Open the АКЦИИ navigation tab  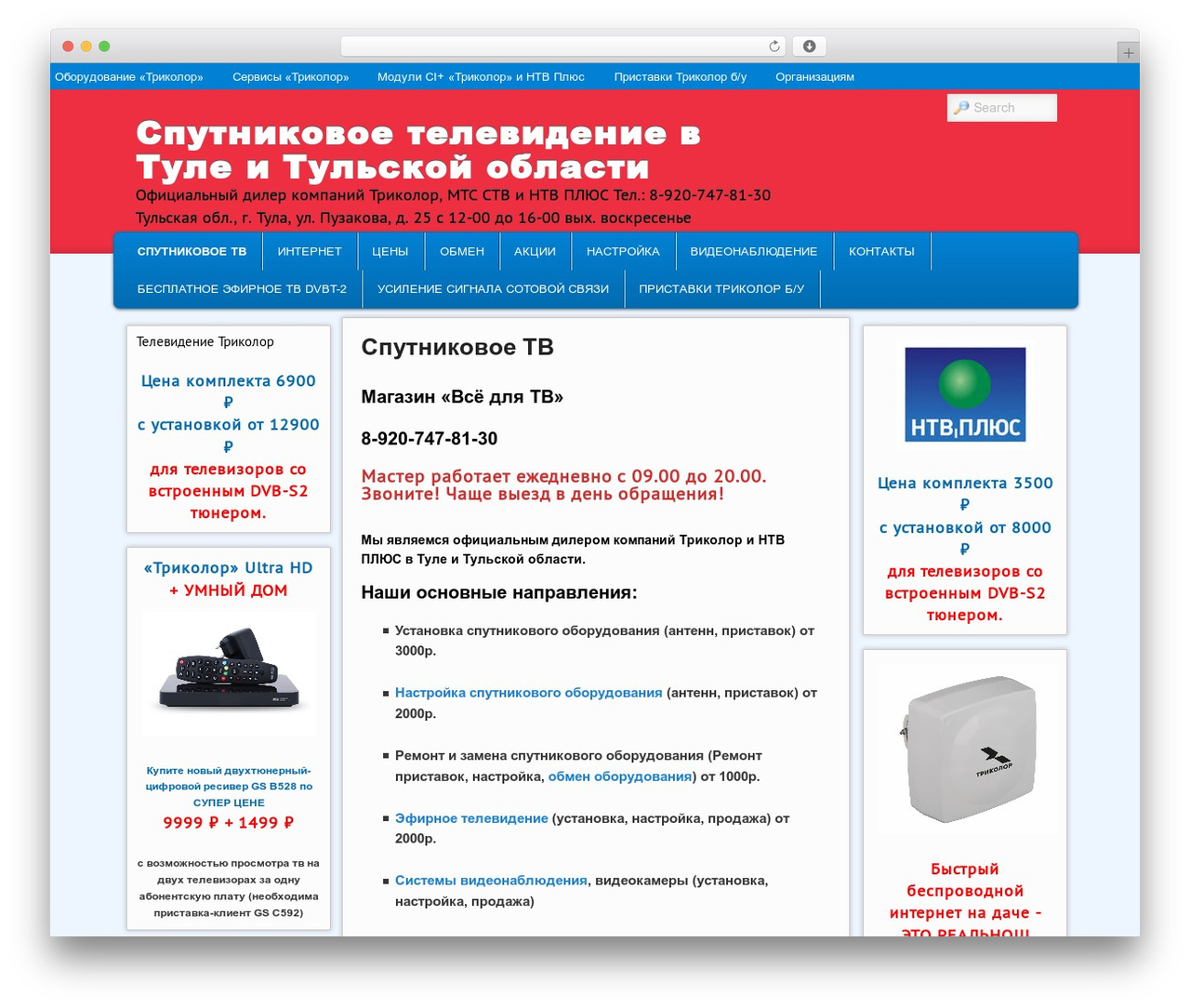[x=535, y=251]
